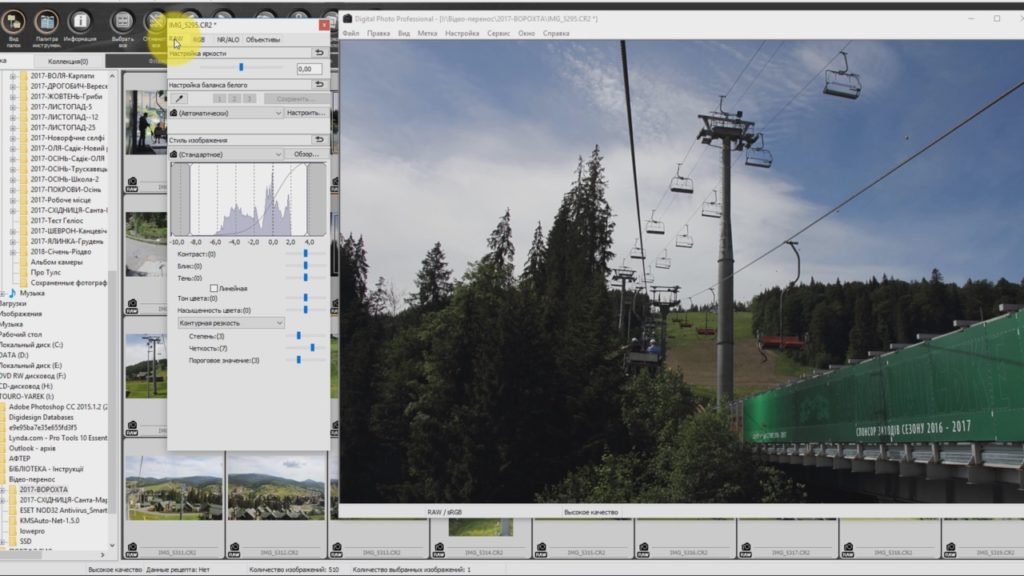Expand the 2017-ПОКРОВИ-Осінь folder
The width and height of the screenshot is (1024, 576).
12,189
